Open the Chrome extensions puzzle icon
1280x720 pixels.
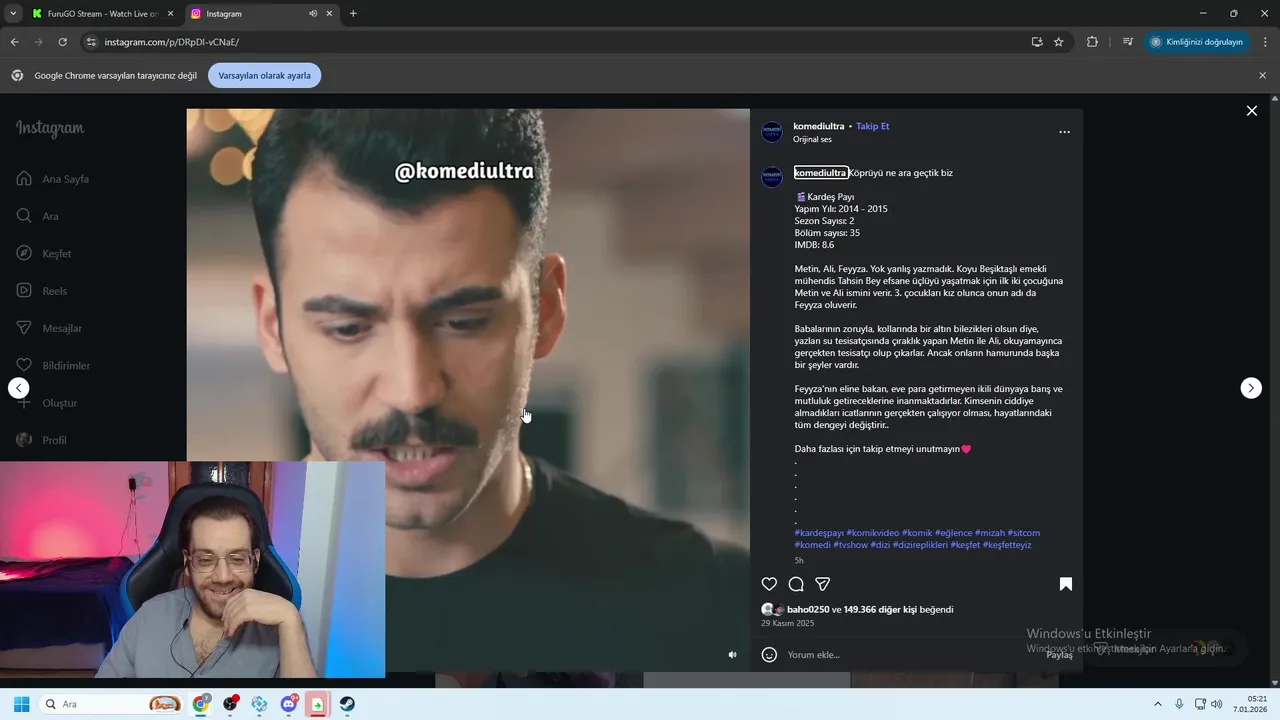pyautogui.click(x=1092, y=42)
